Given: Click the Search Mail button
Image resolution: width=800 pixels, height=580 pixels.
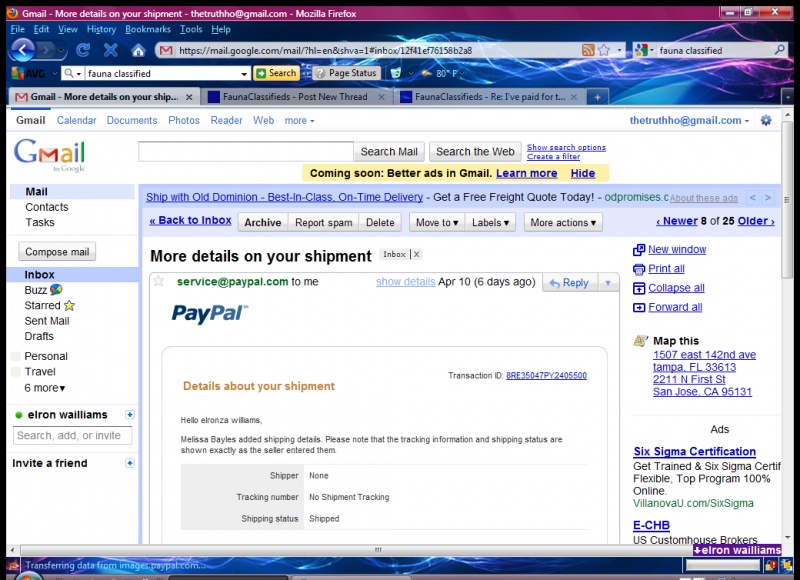Looking at the screenshot, I should point(389,152).
